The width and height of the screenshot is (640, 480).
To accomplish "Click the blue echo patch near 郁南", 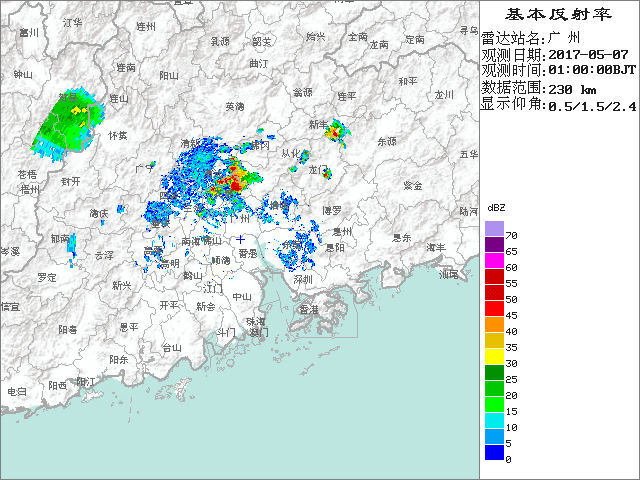I will 72,243.
